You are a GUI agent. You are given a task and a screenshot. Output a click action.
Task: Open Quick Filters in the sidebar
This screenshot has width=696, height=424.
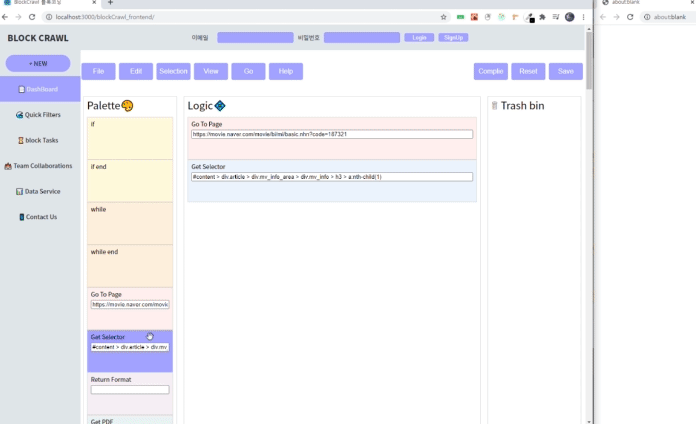[x=40, y=115]
